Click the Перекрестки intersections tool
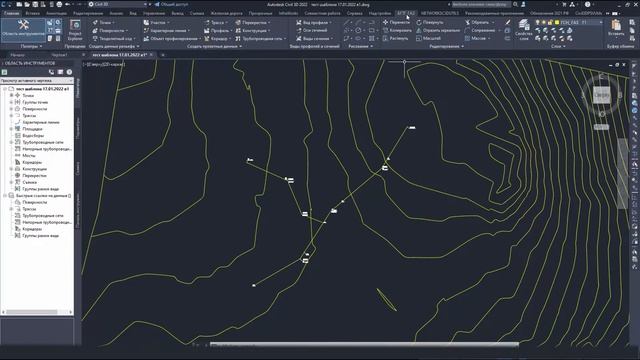 tap(253, 22)
